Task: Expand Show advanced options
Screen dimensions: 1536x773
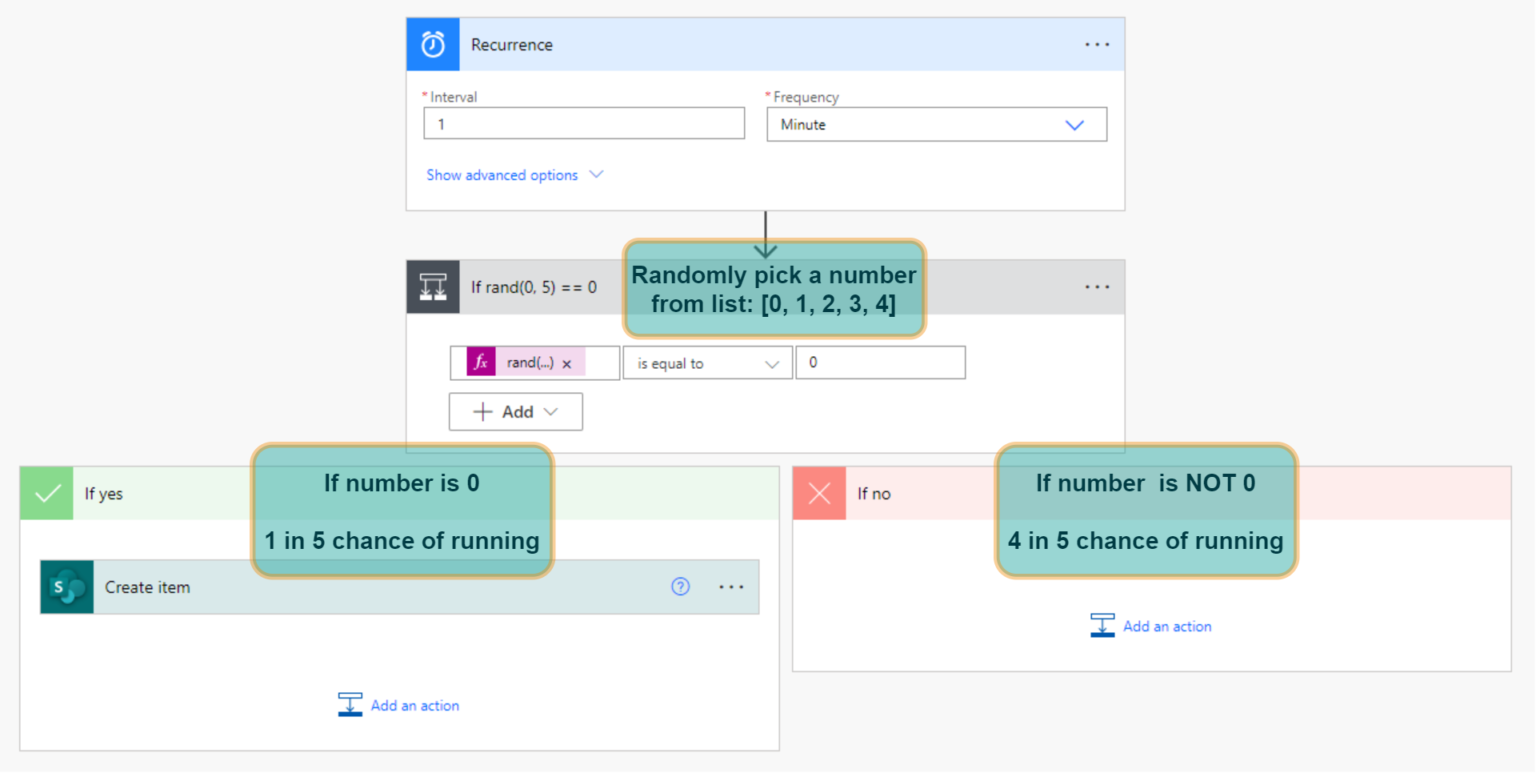Action: (x=514, y=175)
